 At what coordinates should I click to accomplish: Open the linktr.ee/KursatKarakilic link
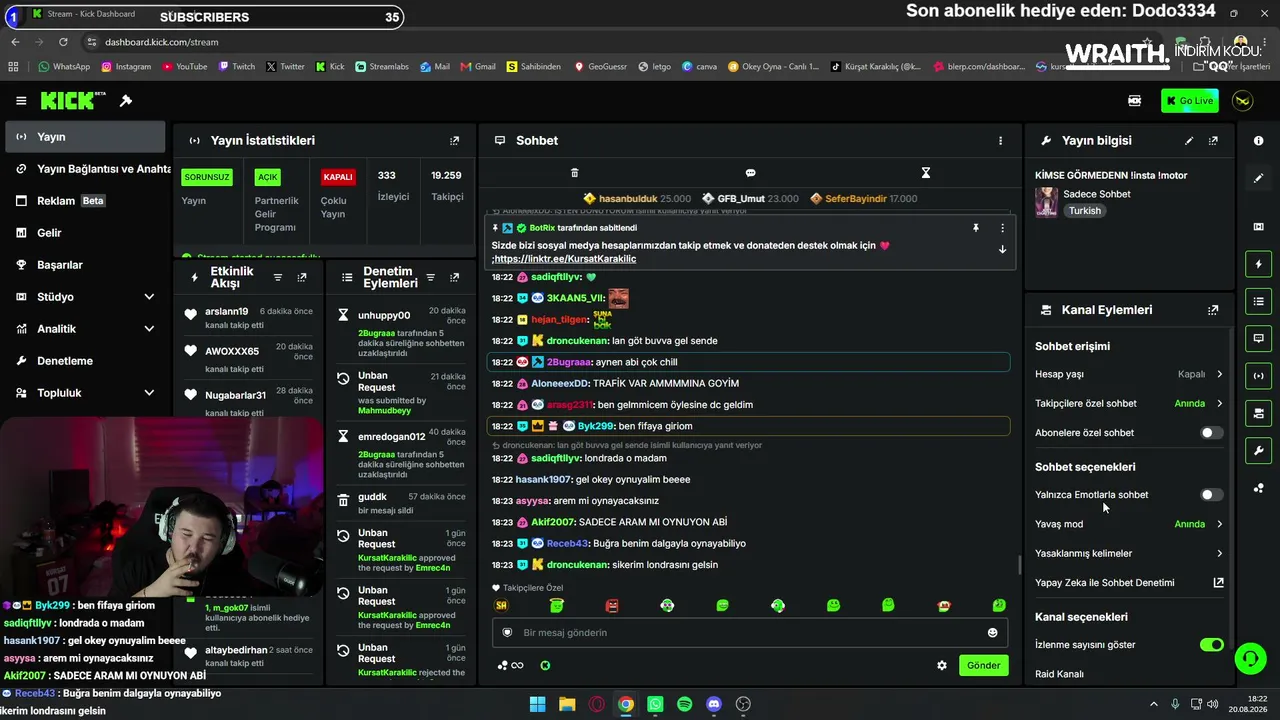[x=565, y=259]
